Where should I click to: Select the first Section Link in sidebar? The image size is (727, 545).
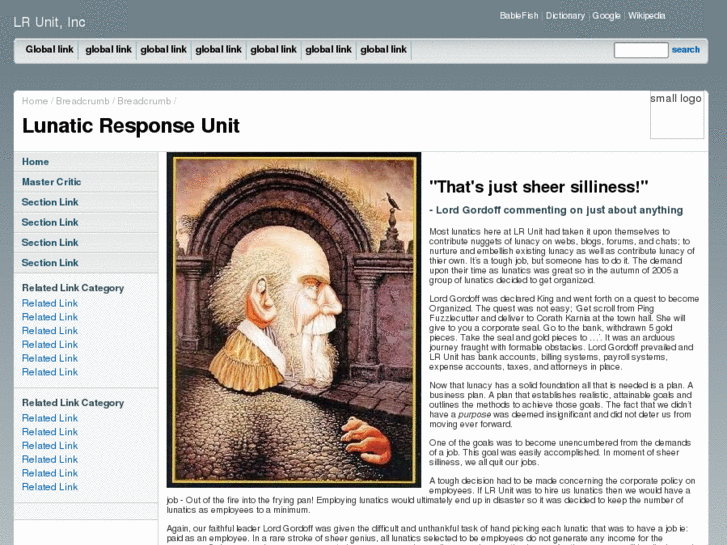pos(50,202)
